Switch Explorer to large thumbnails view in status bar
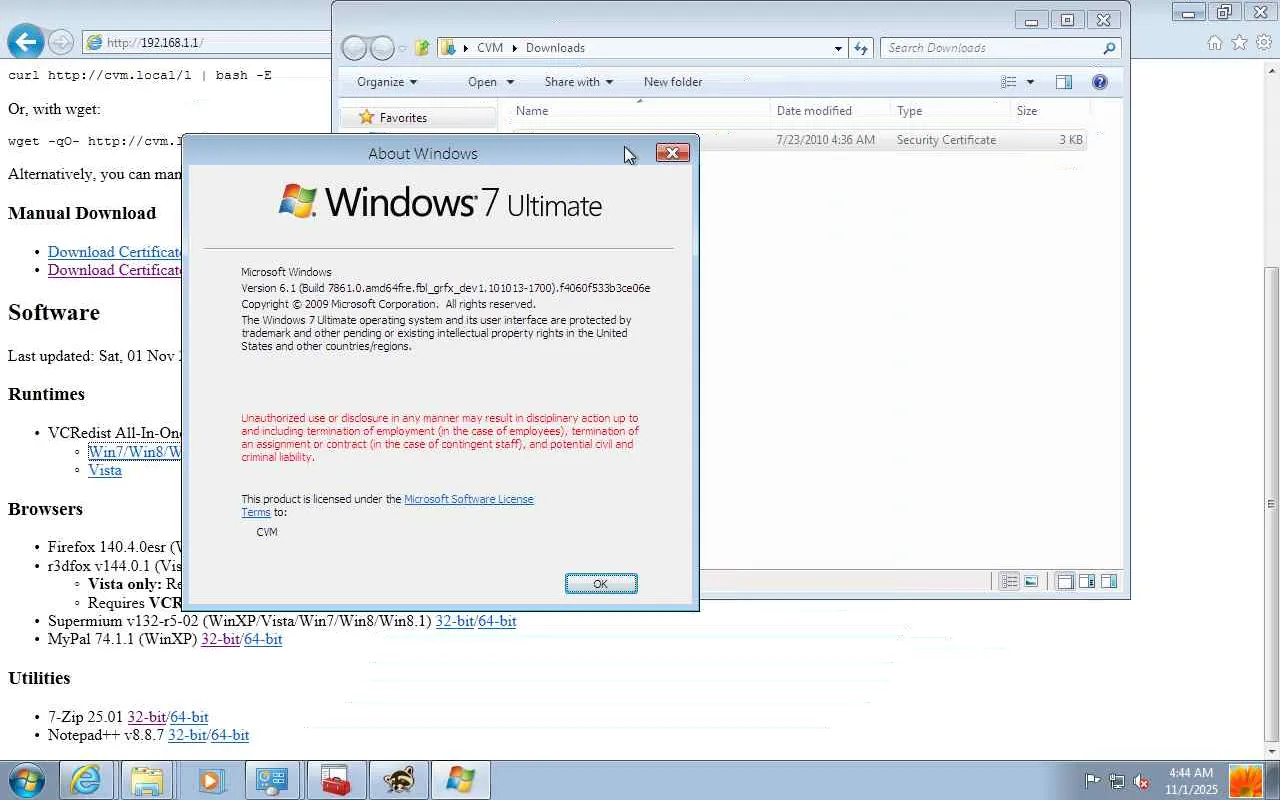The image size is (1280, 800). coord(1031,581)
